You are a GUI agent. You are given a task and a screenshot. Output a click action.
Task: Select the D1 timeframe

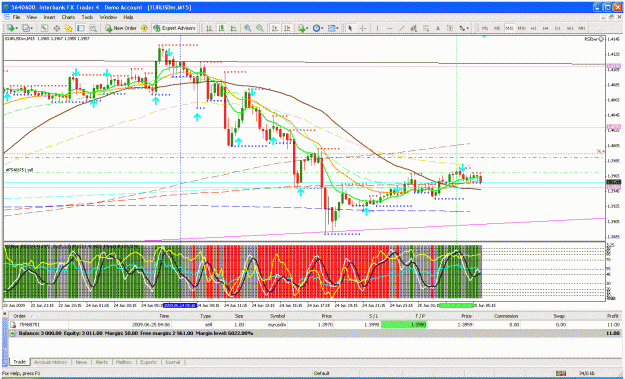point(558,28)
